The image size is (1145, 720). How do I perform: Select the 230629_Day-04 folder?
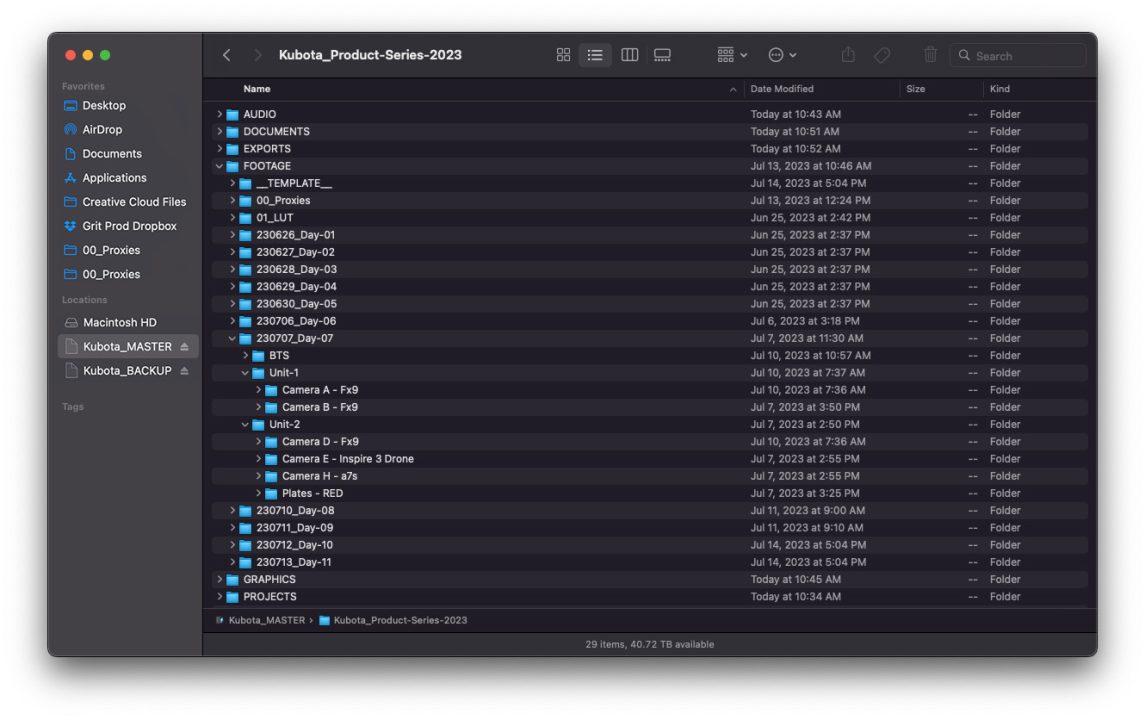[x=650, y=286]
